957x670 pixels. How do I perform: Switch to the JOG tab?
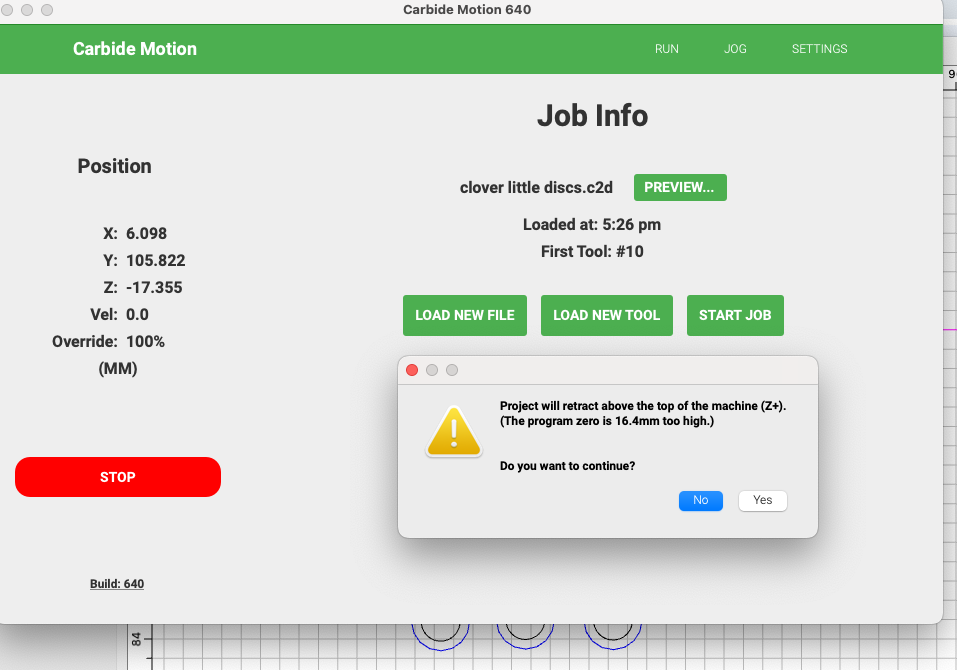coord(735,49)
